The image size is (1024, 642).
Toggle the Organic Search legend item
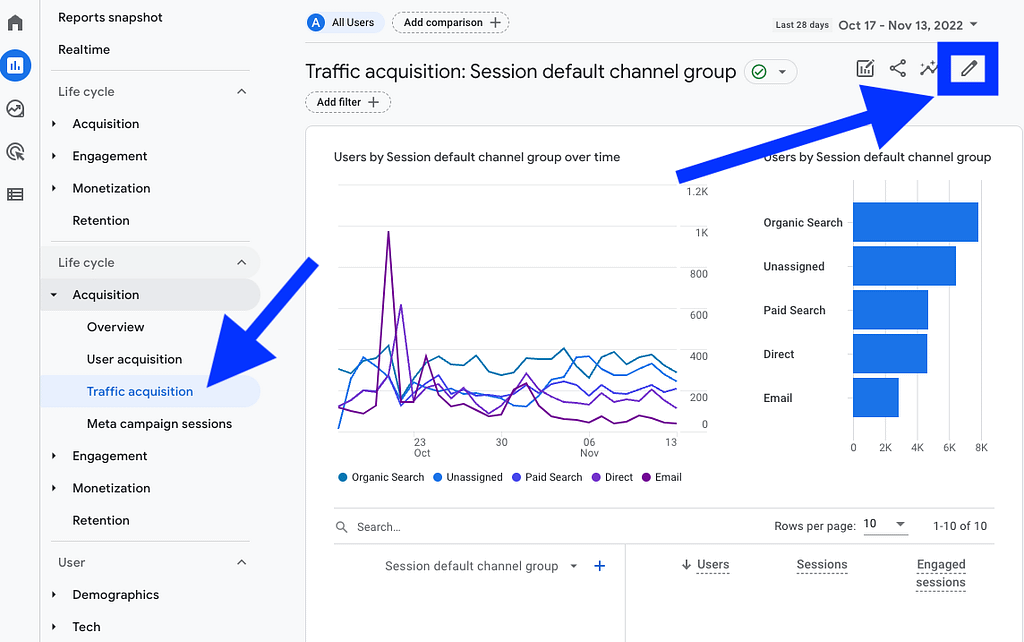(x=381, y=477)
